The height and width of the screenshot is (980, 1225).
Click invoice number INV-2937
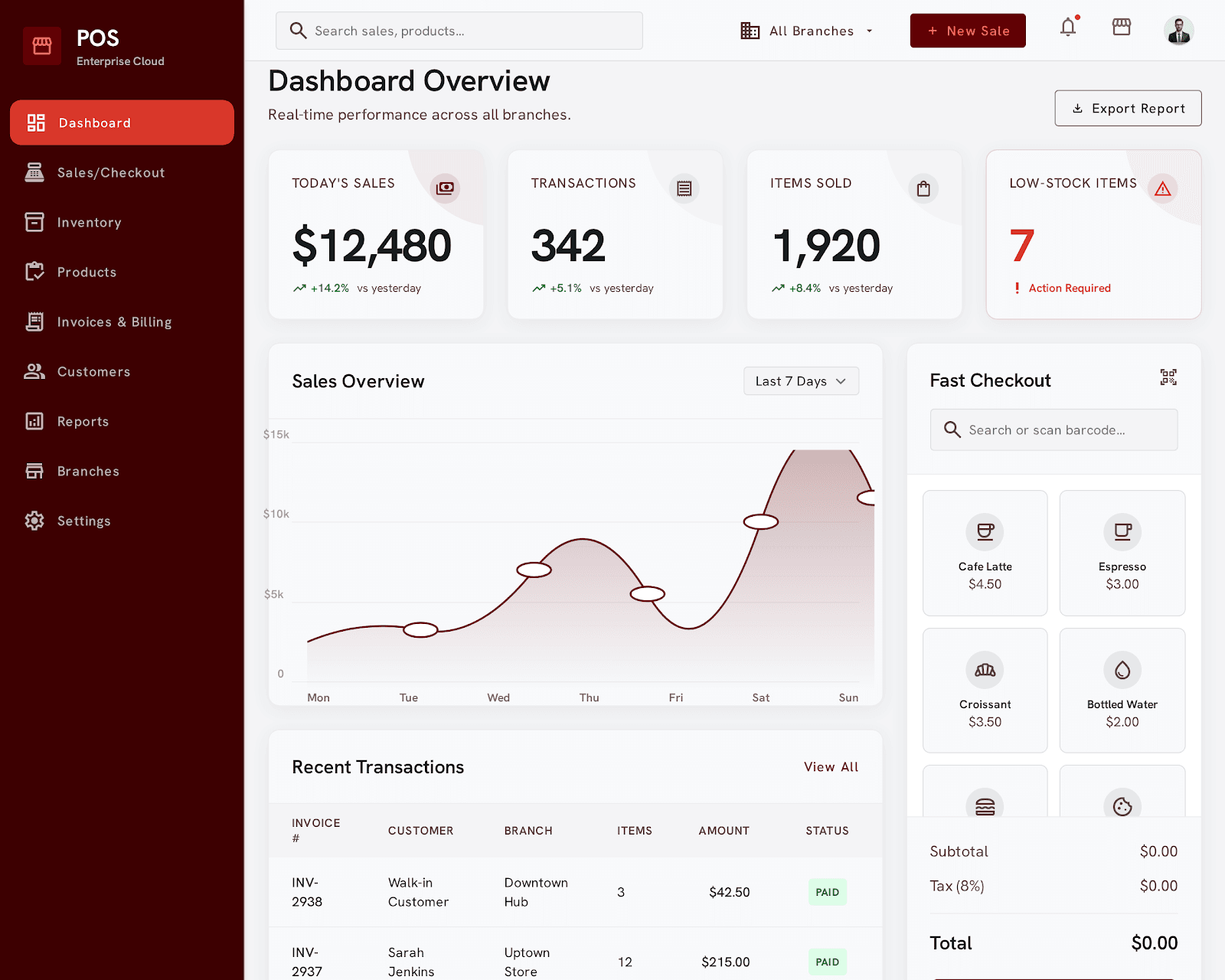306,962
